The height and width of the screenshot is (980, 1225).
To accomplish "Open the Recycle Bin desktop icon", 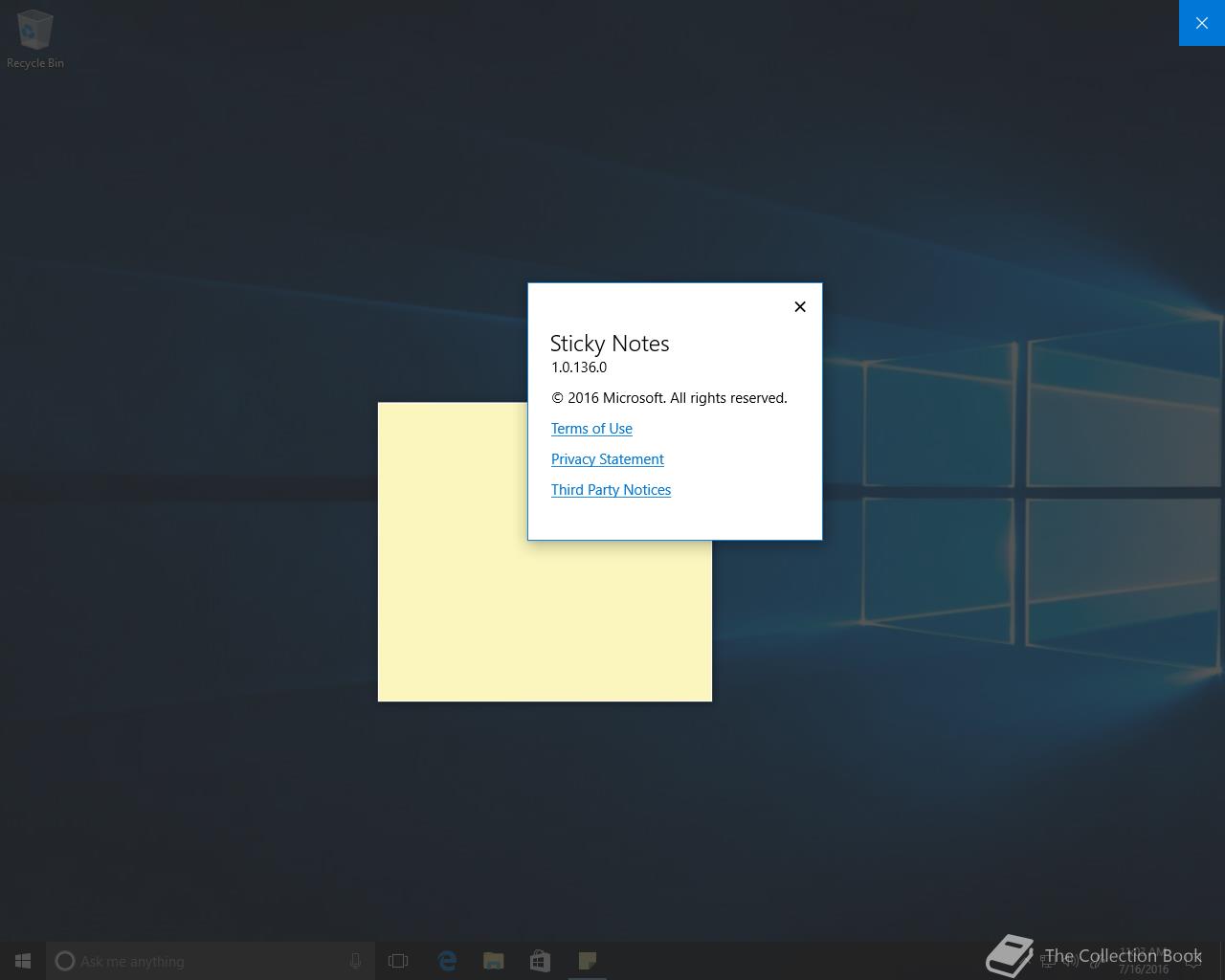I will [35, 39].
